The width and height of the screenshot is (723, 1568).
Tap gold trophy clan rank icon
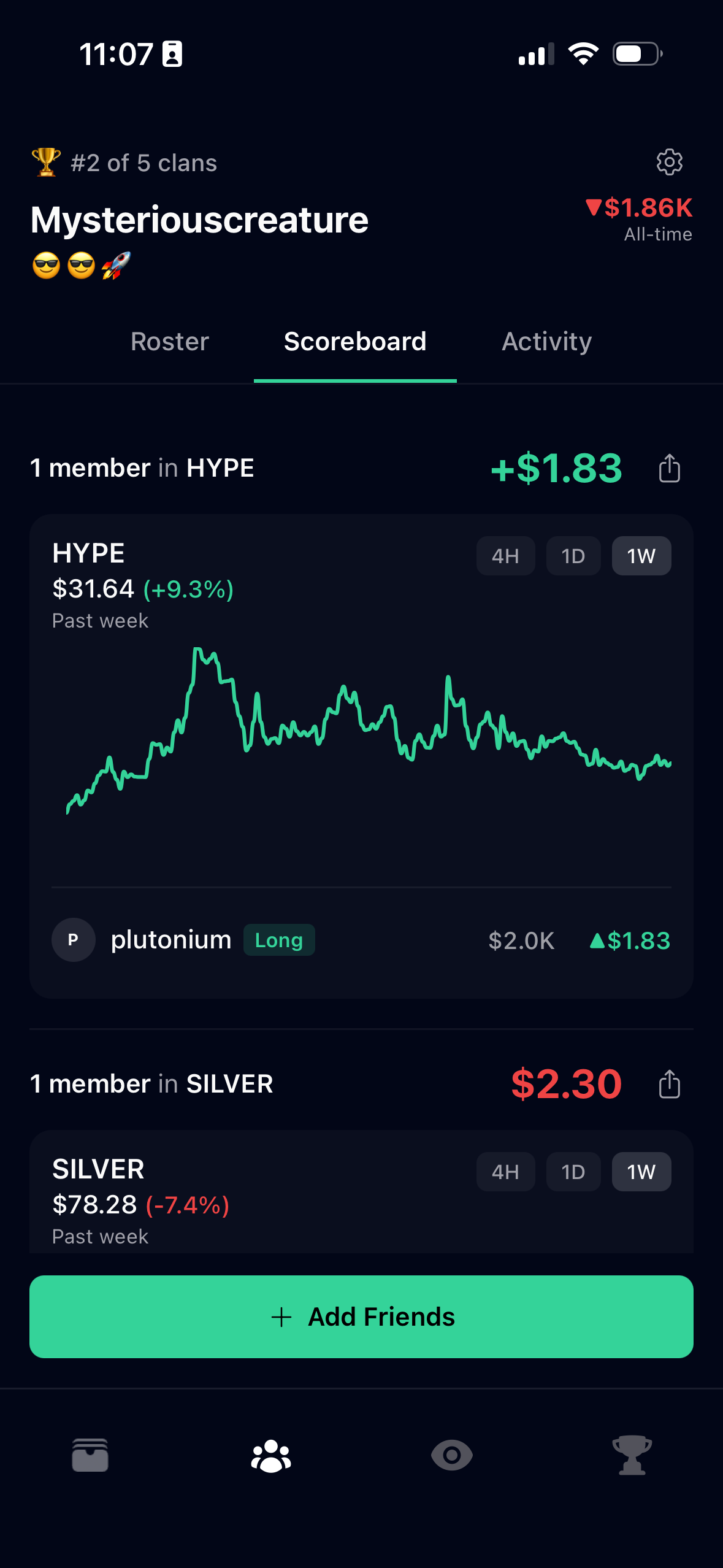pyautogui.click(x=46, y=163)
